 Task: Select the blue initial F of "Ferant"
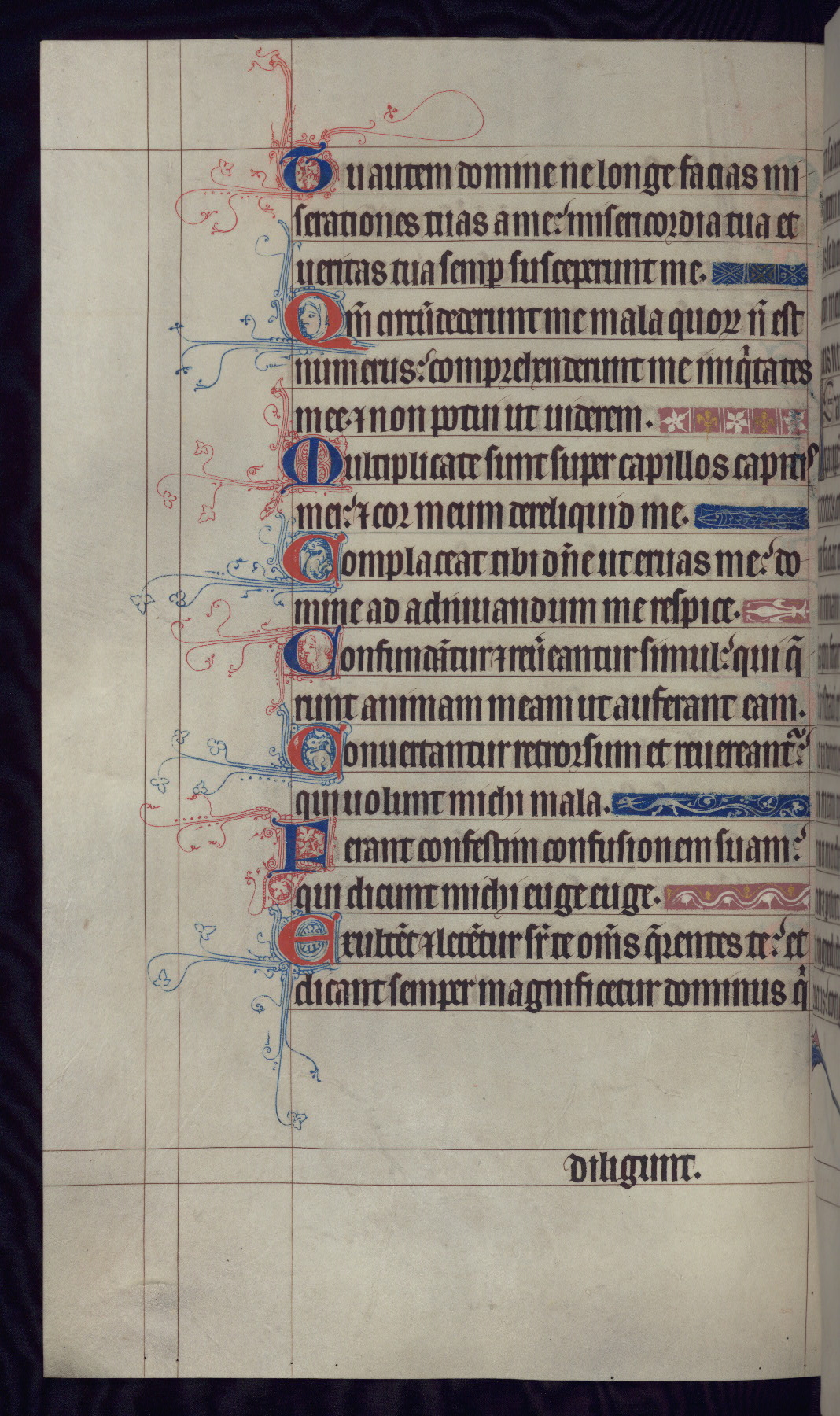[305, 844]
